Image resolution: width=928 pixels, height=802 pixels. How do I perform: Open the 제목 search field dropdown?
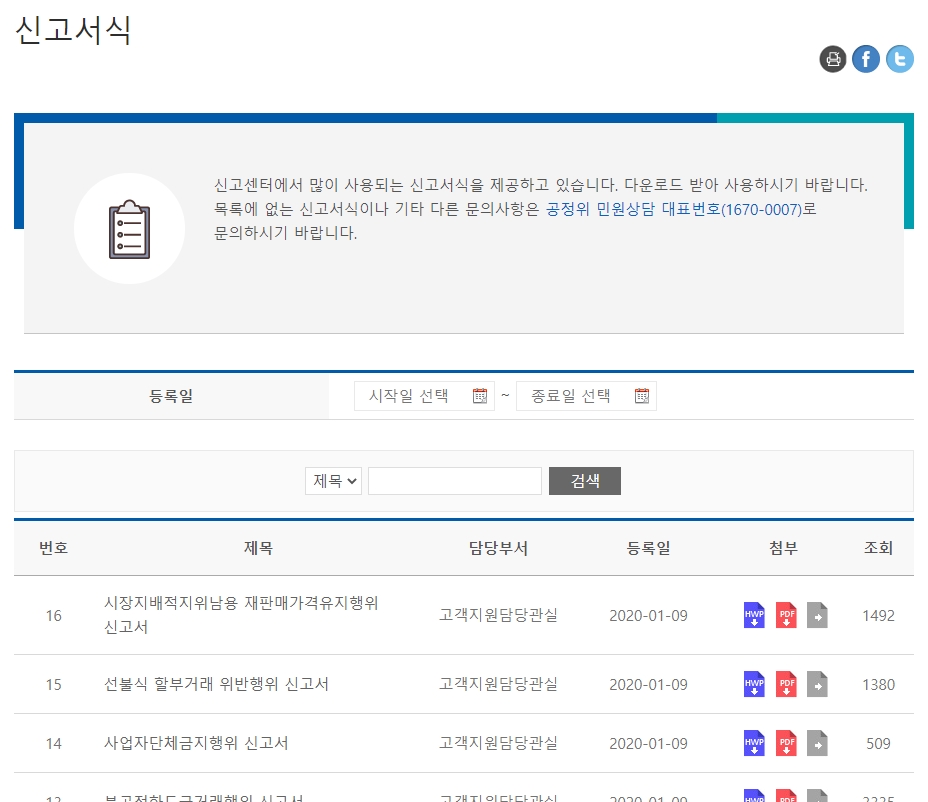point(333,480)
